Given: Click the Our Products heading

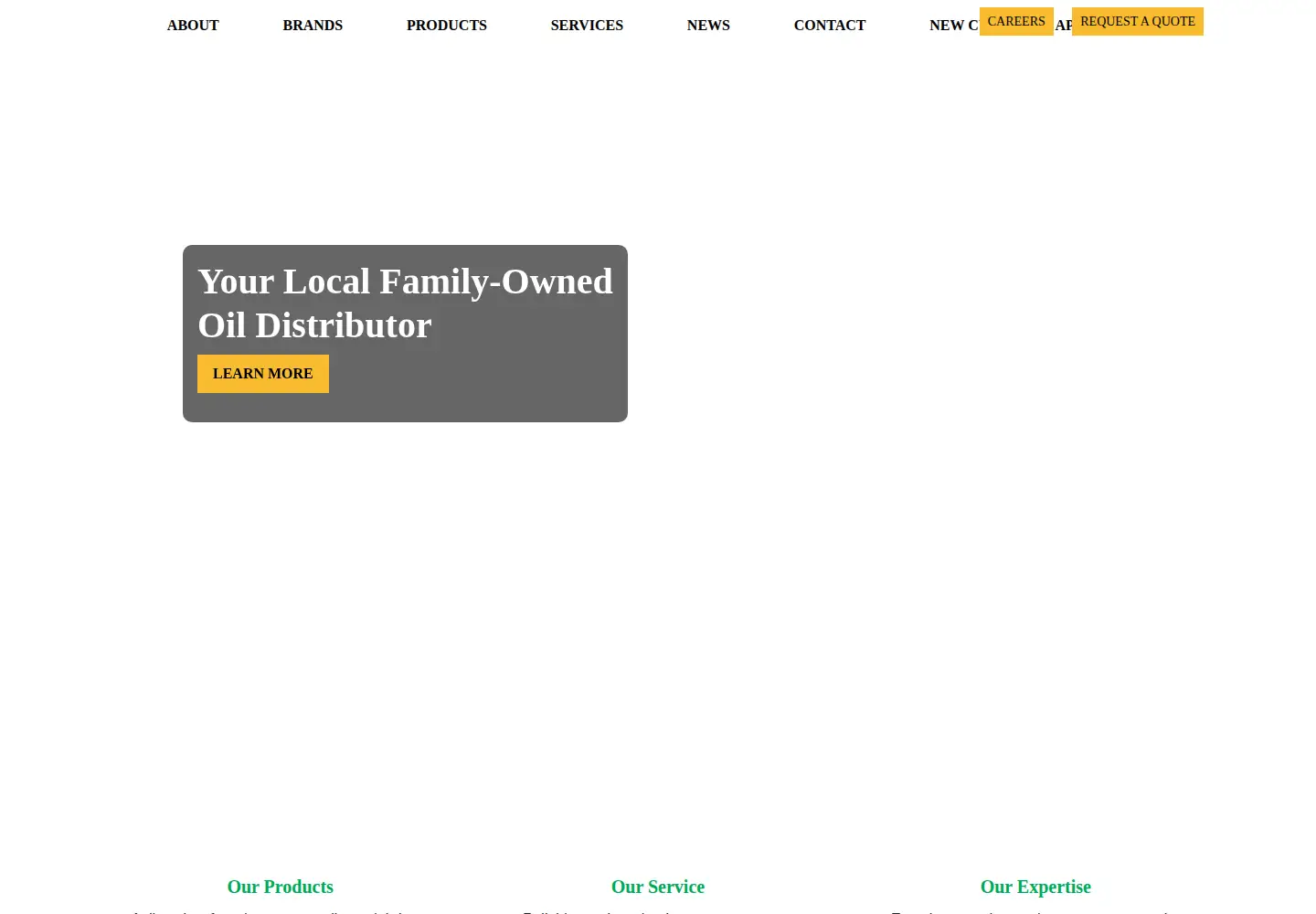Looking at the screenshot, I should pyautogui.click(x=281, y=887).
